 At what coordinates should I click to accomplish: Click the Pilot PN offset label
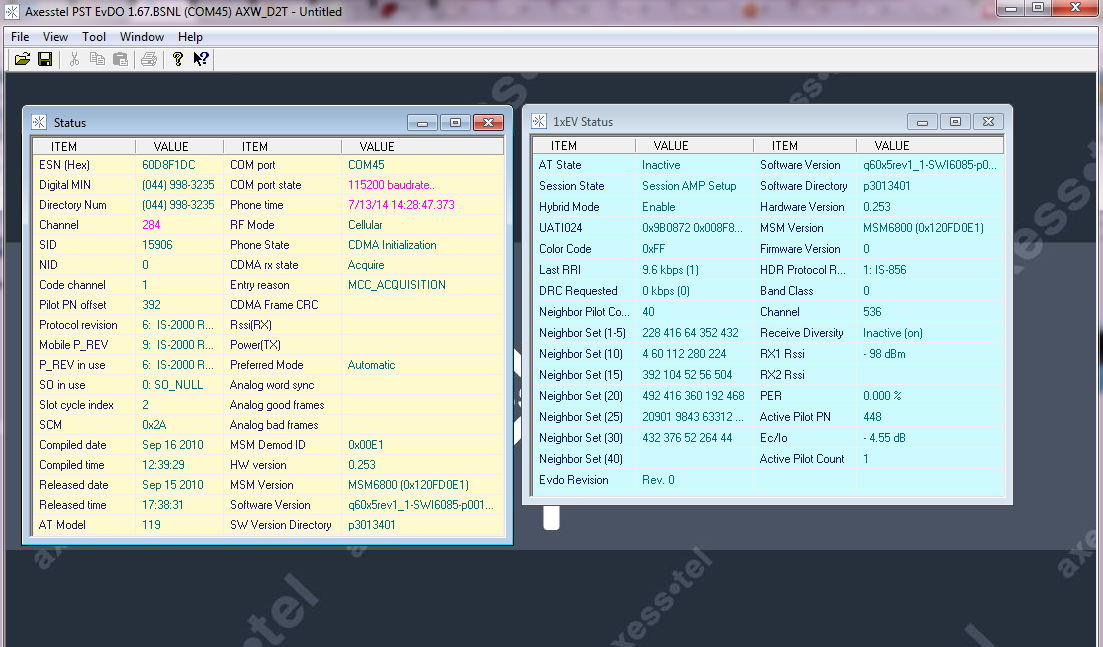(72, 305)
